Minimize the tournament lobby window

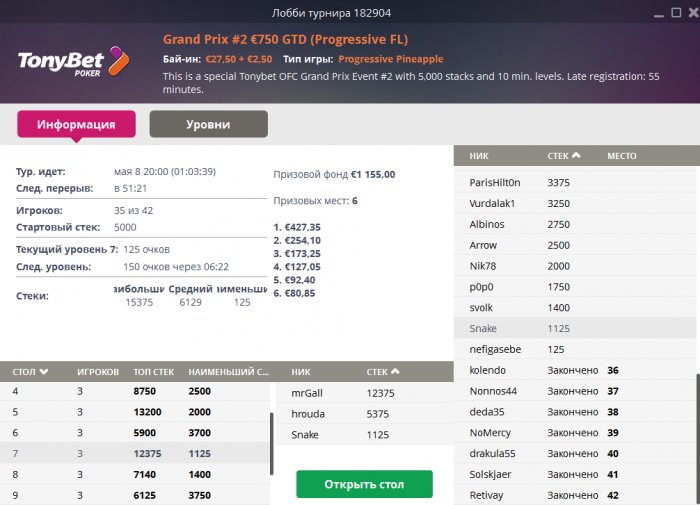click(x=657, y=13)
